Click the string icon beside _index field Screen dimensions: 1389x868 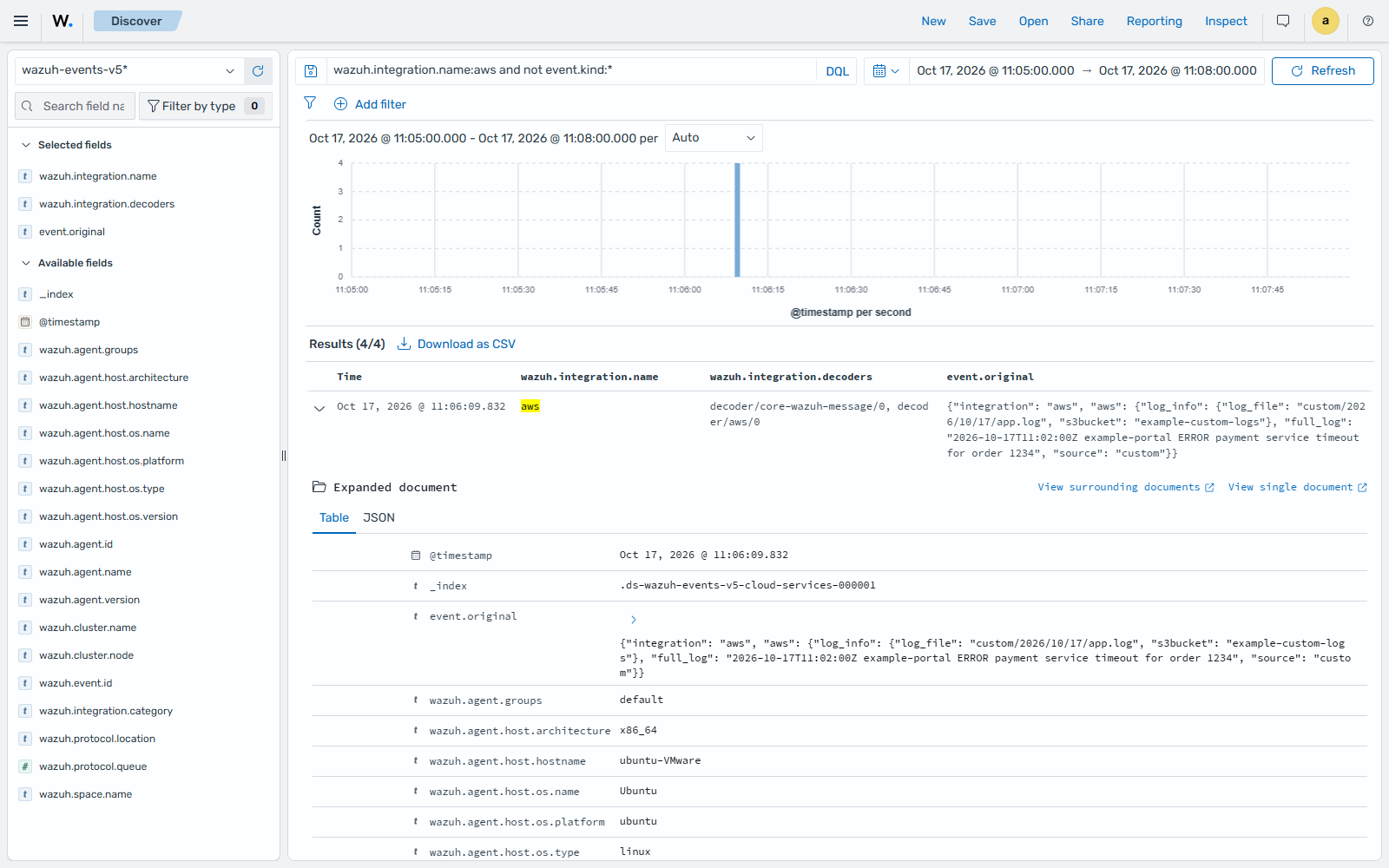click(x=25, y=294)
